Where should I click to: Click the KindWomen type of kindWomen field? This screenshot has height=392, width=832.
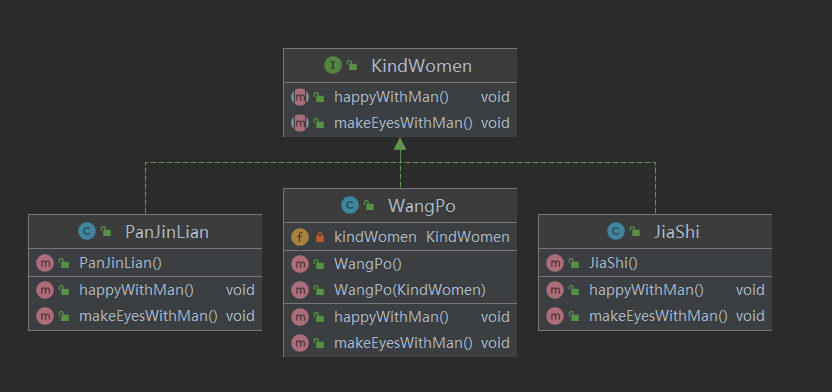[467, 237]
